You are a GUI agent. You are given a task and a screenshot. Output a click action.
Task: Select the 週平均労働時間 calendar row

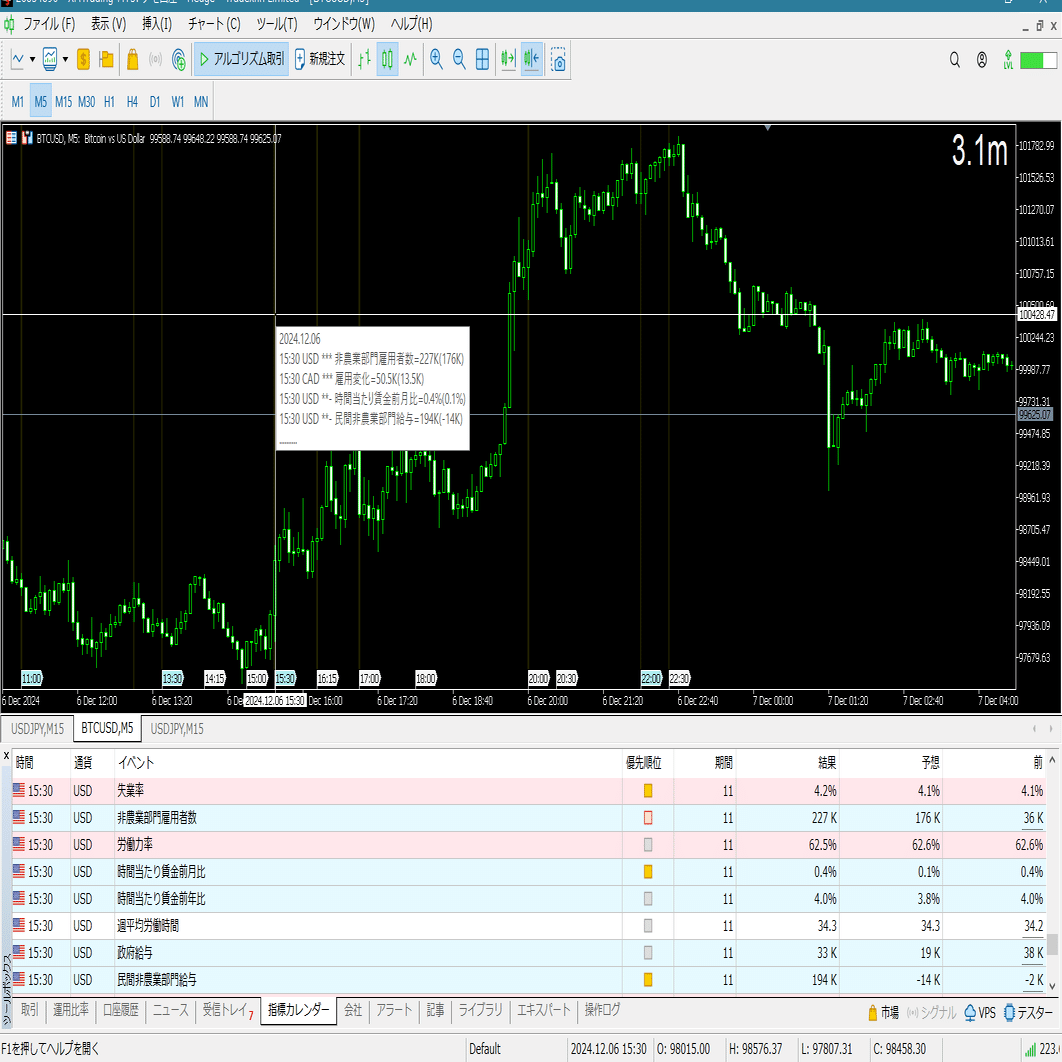tap(529, 926)
